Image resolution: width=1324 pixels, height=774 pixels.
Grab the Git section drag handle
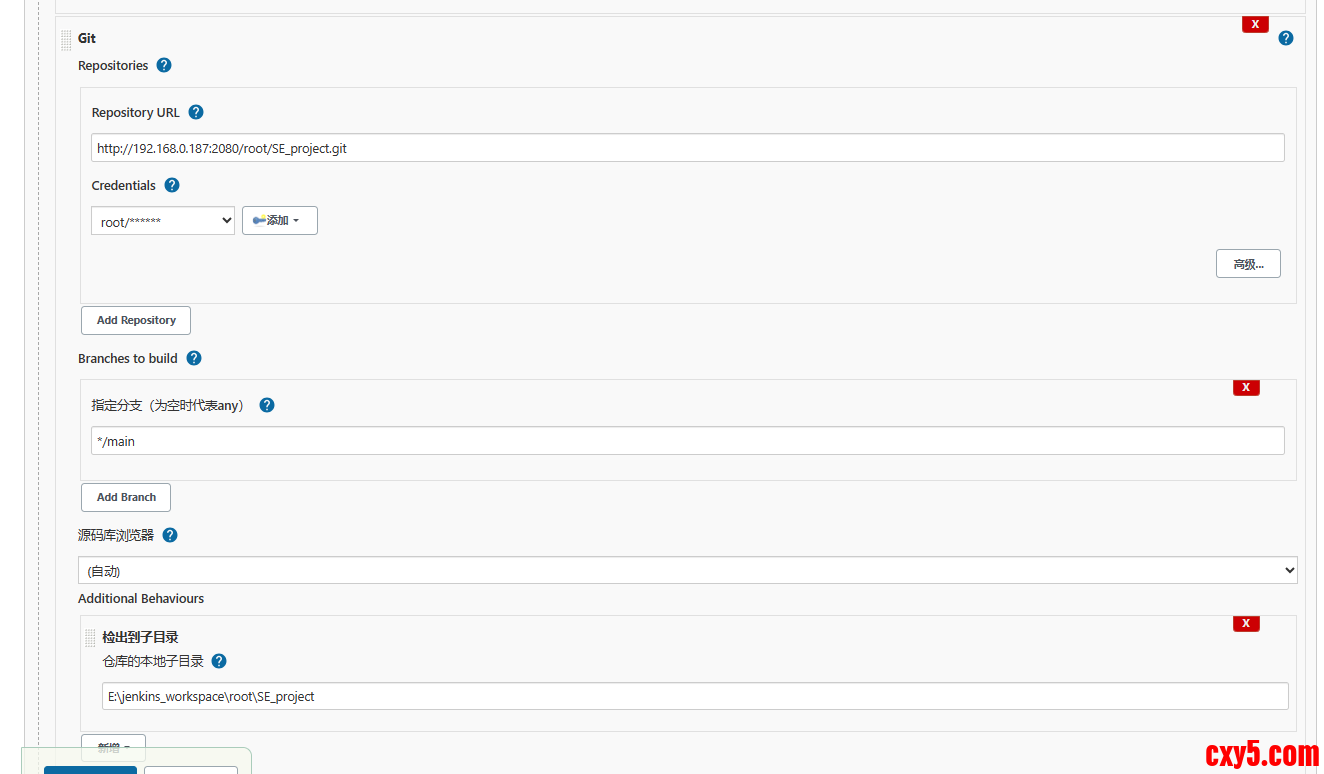pos(66,40)
